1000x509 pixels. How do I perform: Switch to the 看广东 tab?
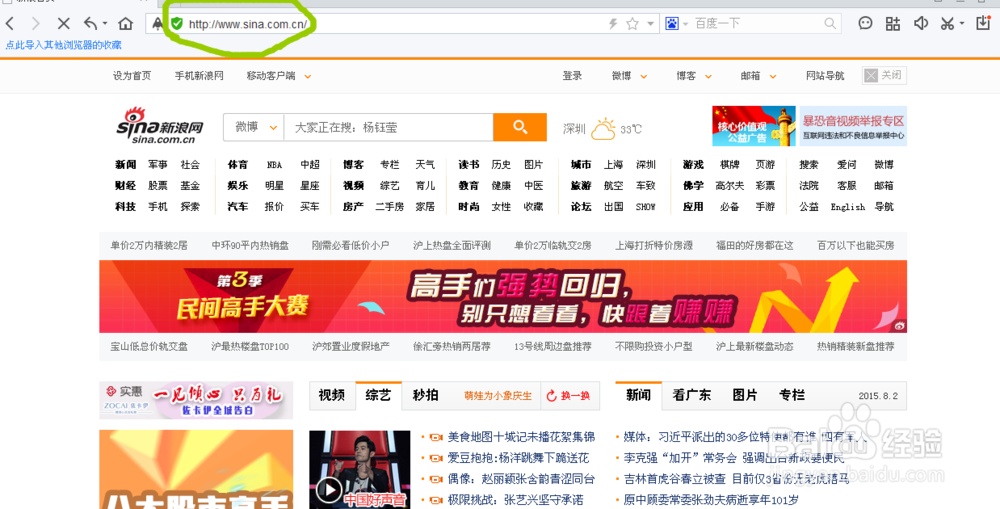coord(691,395)
